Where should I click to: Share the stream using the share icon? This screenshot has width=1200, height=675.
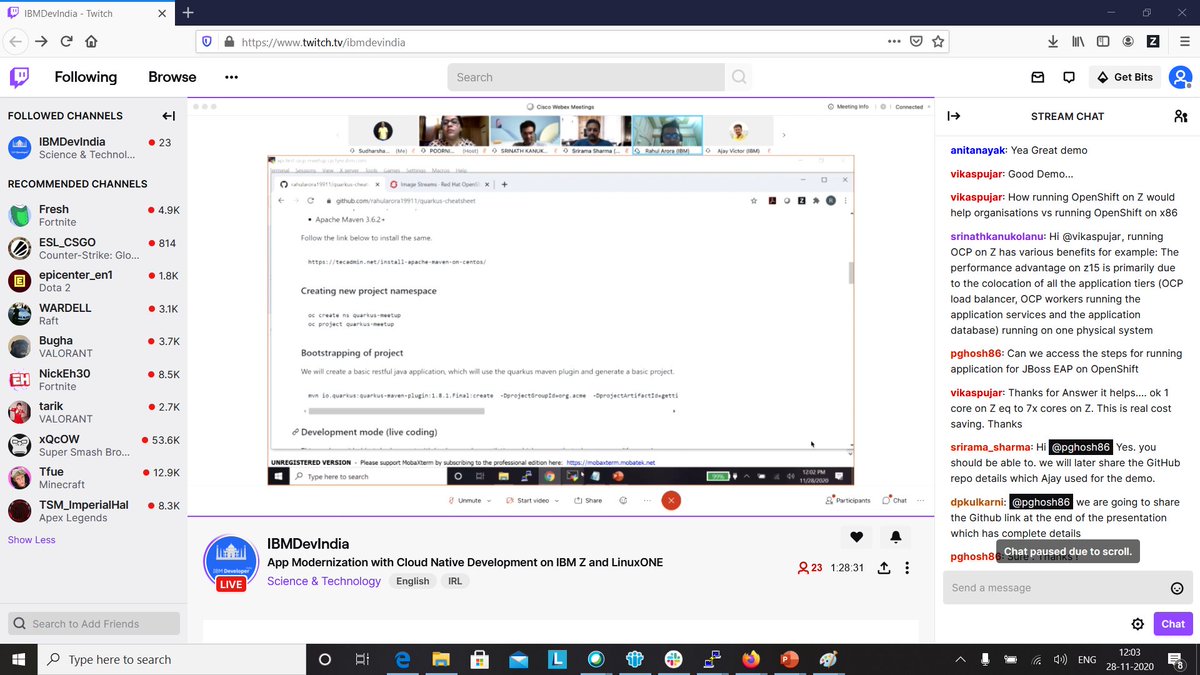point(884,568)
